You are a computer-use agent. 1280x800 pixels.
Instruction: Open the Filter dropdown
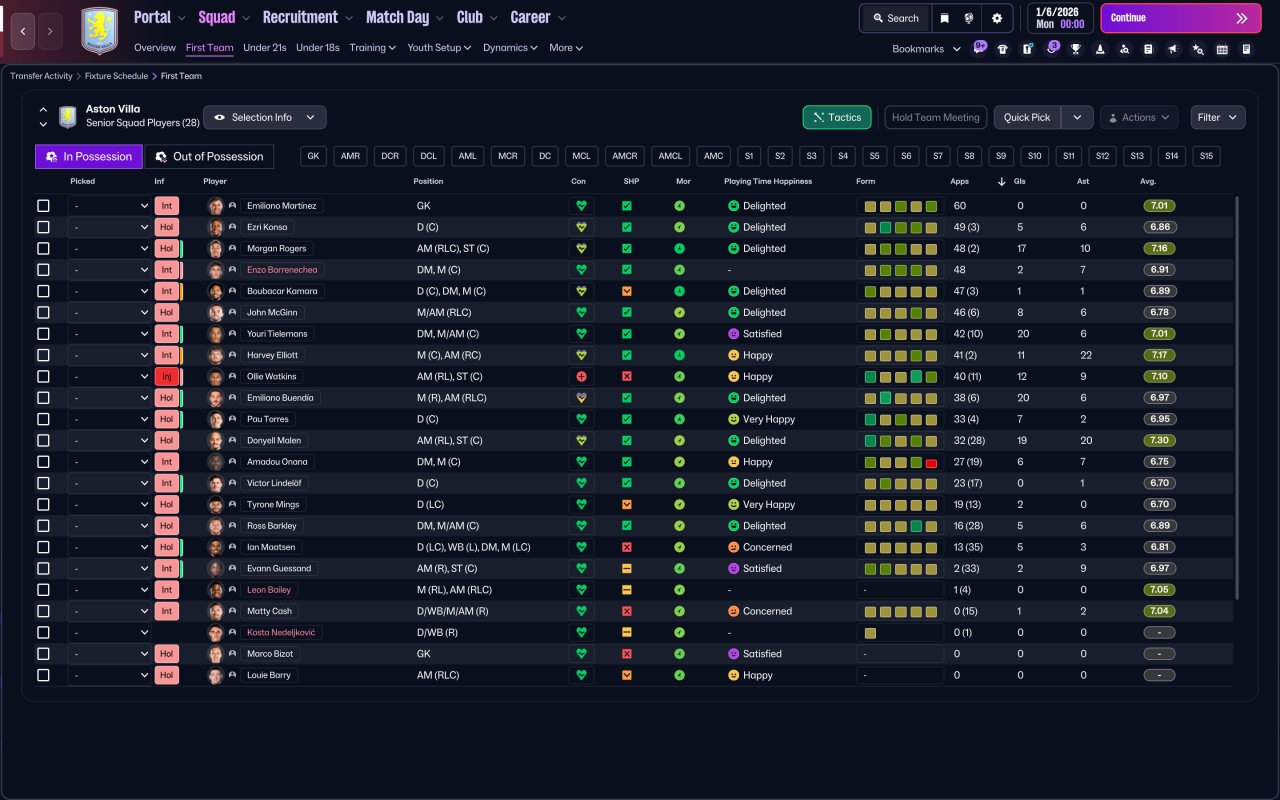point(1218,117)
